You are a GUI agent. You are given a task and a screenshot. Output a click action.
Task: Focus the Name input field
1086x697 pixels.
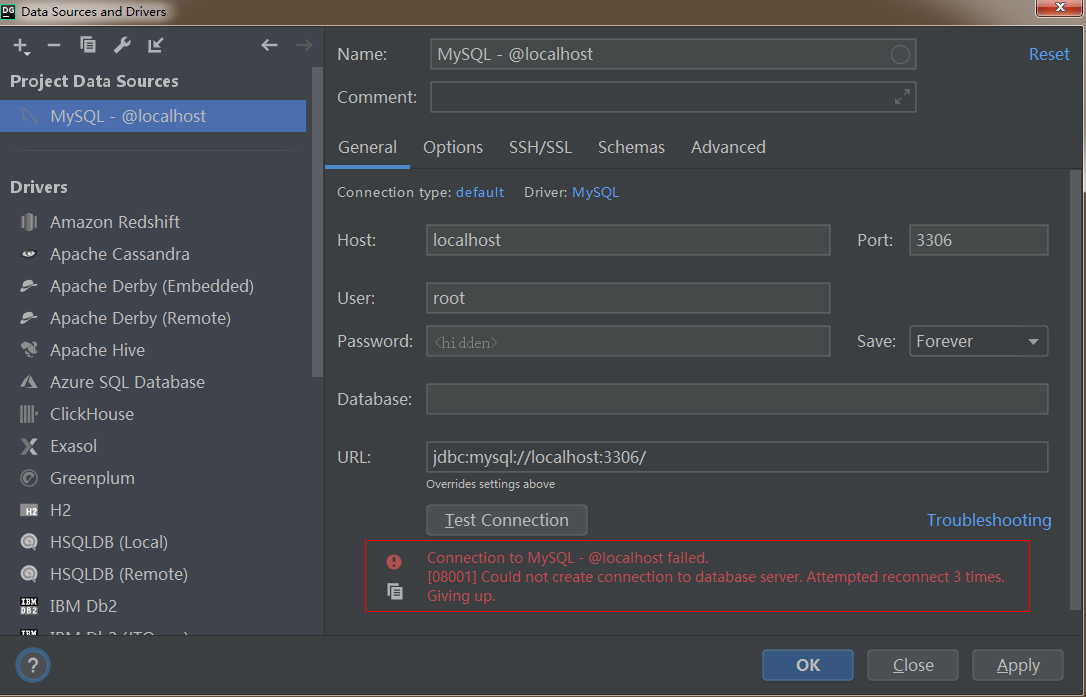click(673, 55)
